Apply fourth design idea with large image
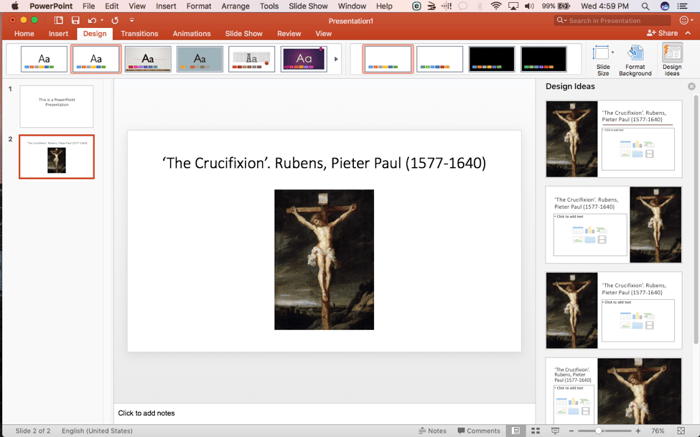 [x=614, y=391]
